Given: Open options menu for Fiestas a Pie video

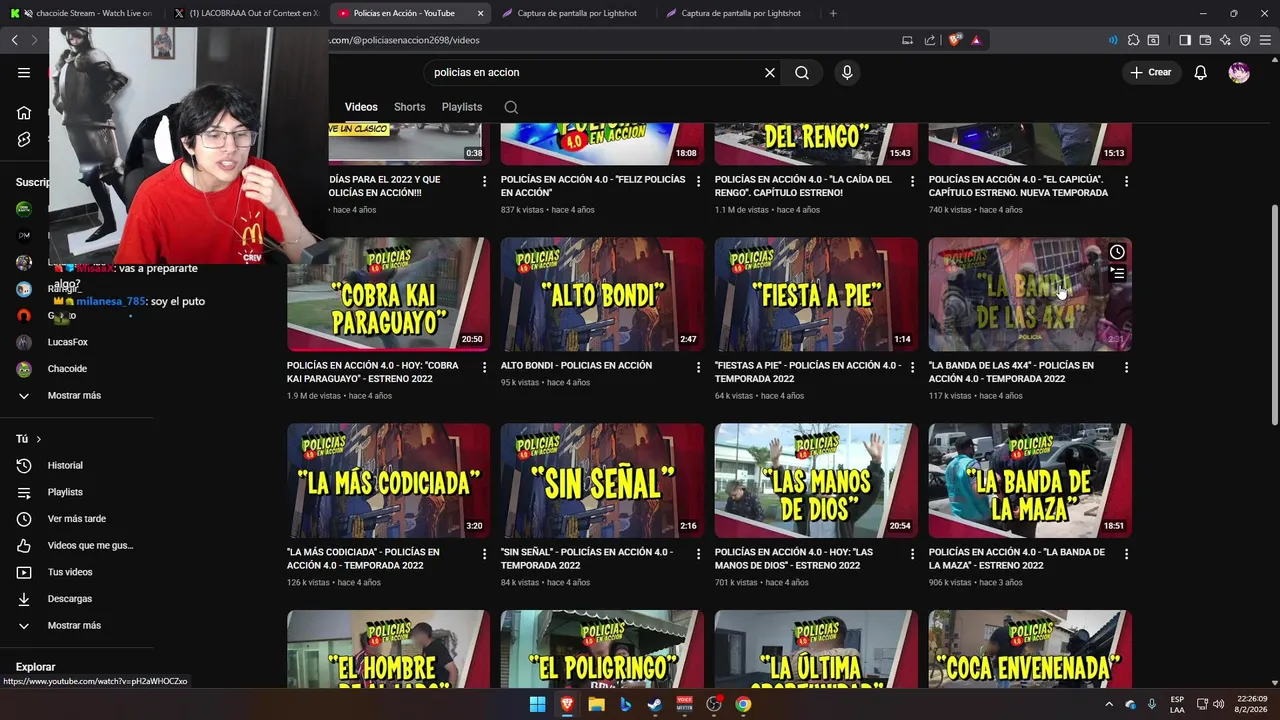Looking at the screenshot, I should coord(912,367).
